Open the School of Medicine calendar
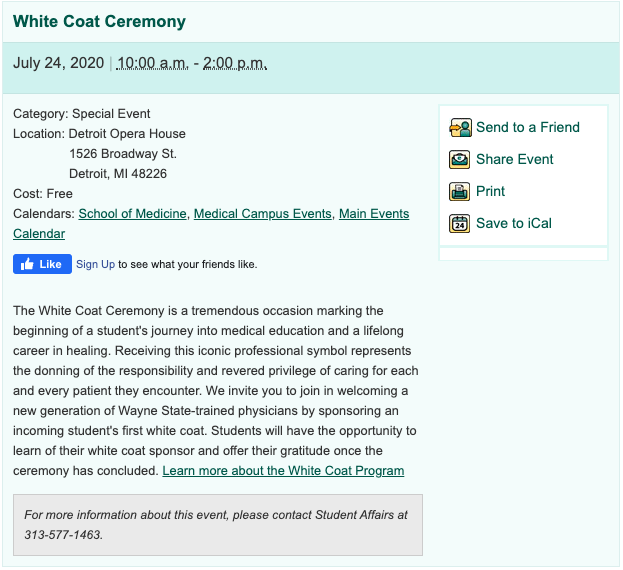623x570 pixels. 132,214
